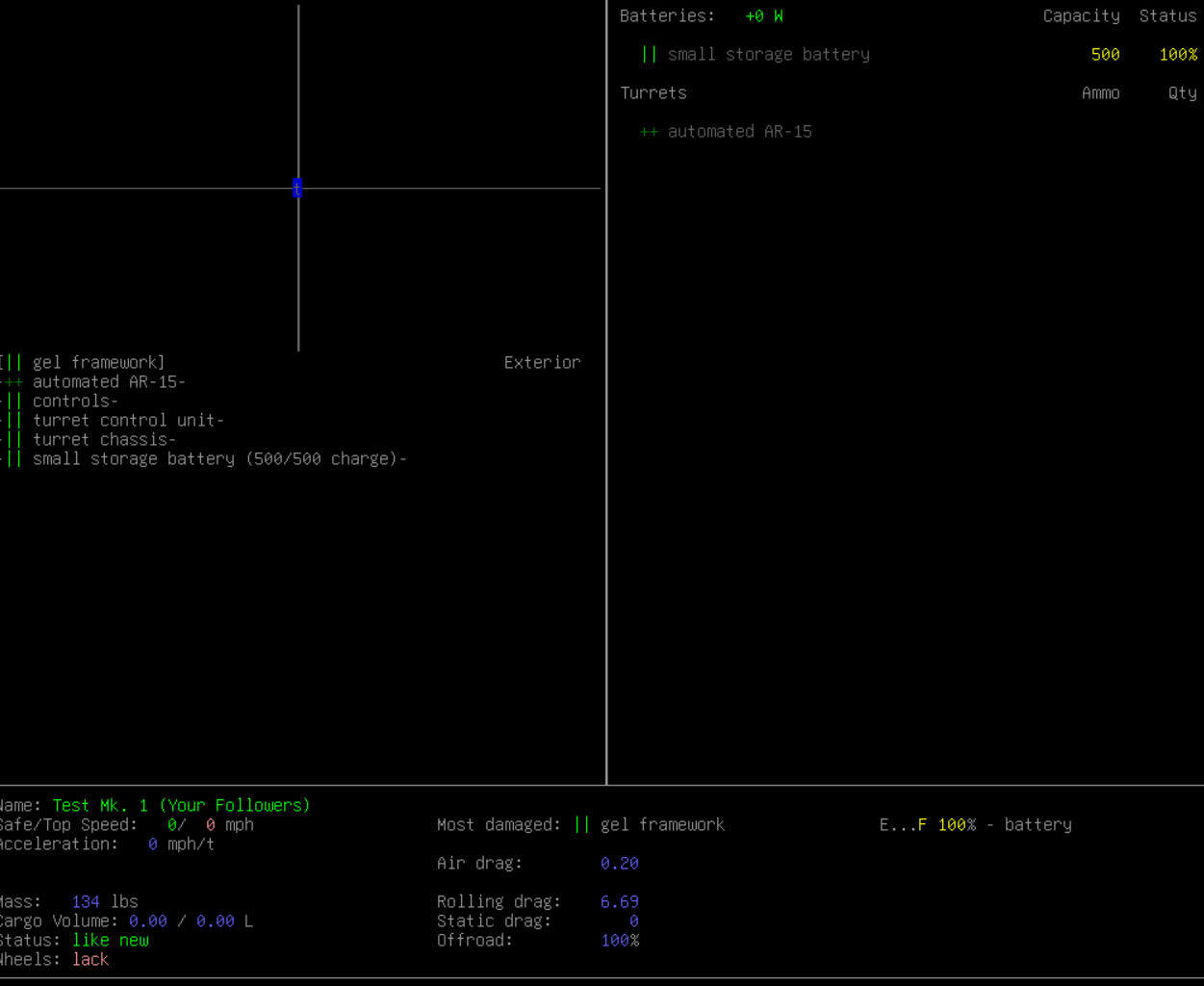1204x986 pixels.
Task: Click Most damaged gel framework entry
Action: (x=662, y=825)
